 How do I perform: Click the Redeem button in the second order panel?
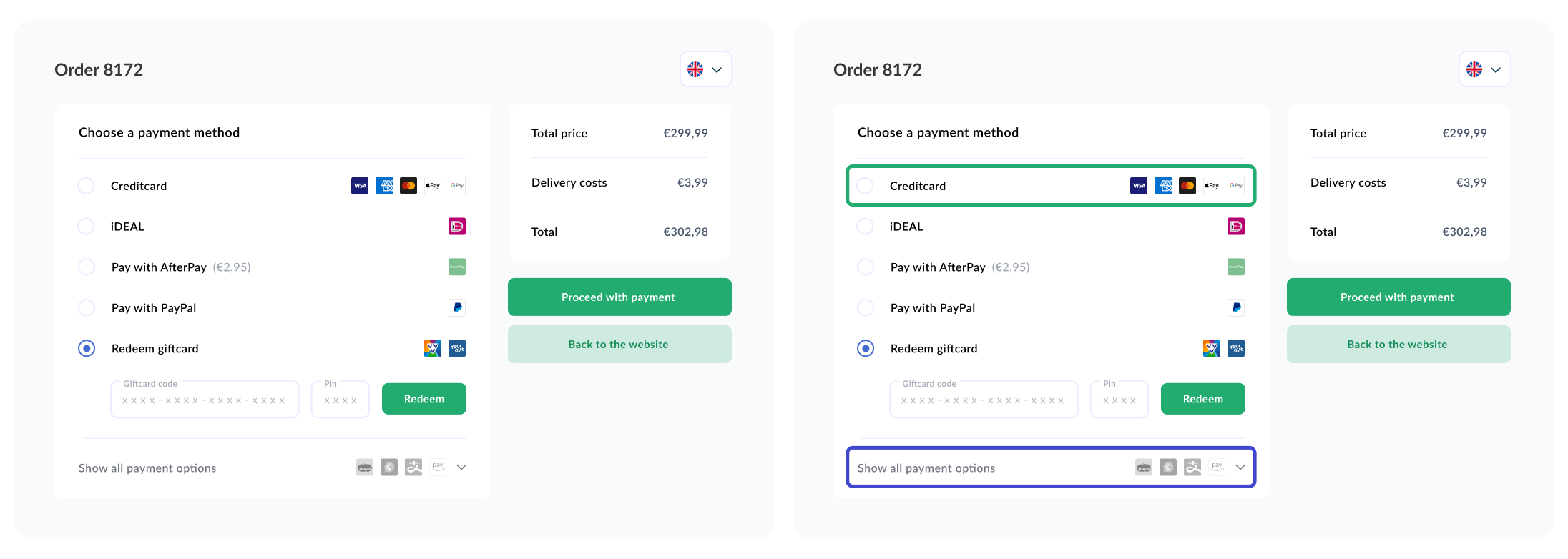[x=1203, y=399]
